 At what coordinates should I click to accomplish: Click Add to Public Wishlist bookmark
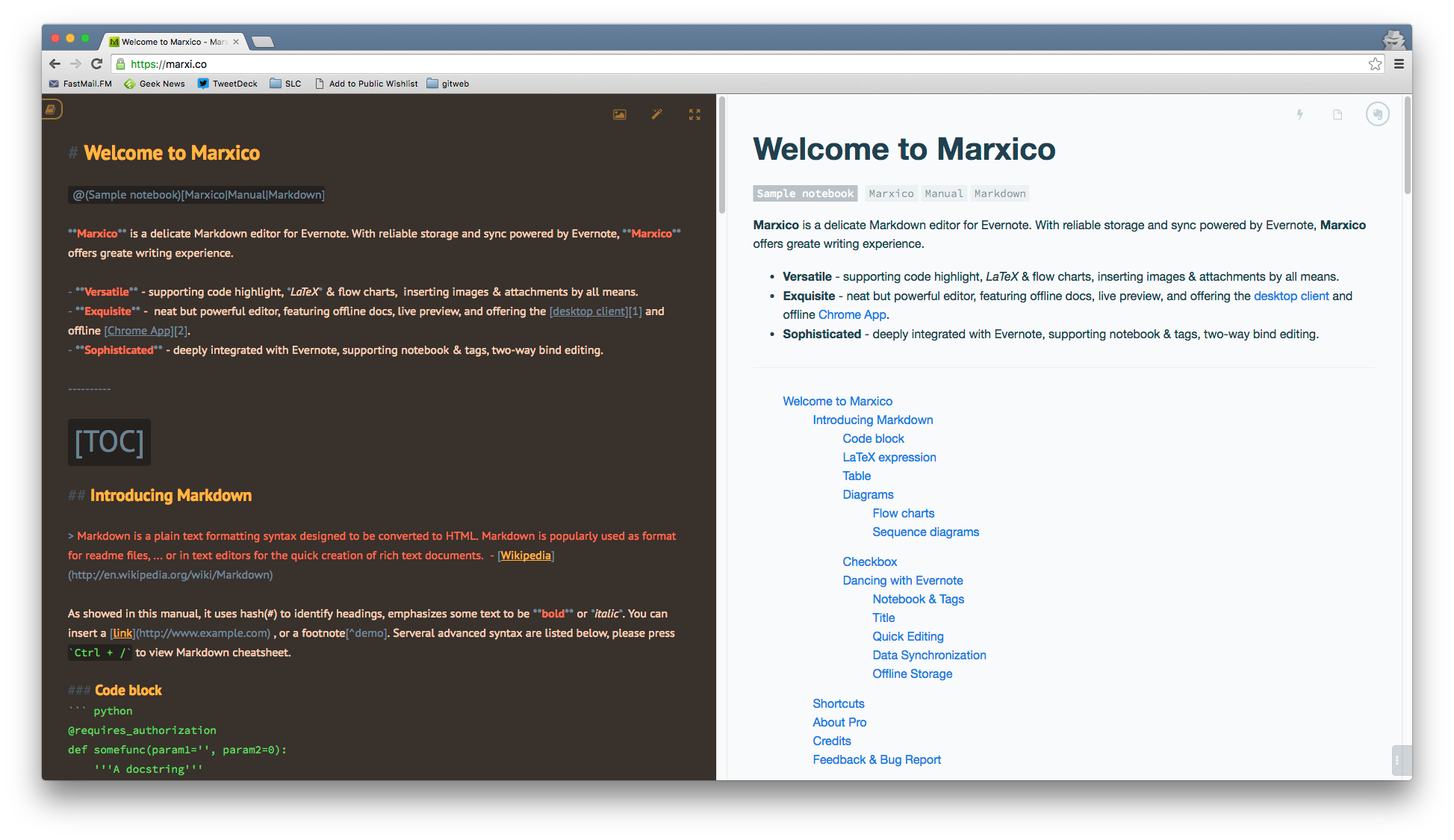[367, 84]
